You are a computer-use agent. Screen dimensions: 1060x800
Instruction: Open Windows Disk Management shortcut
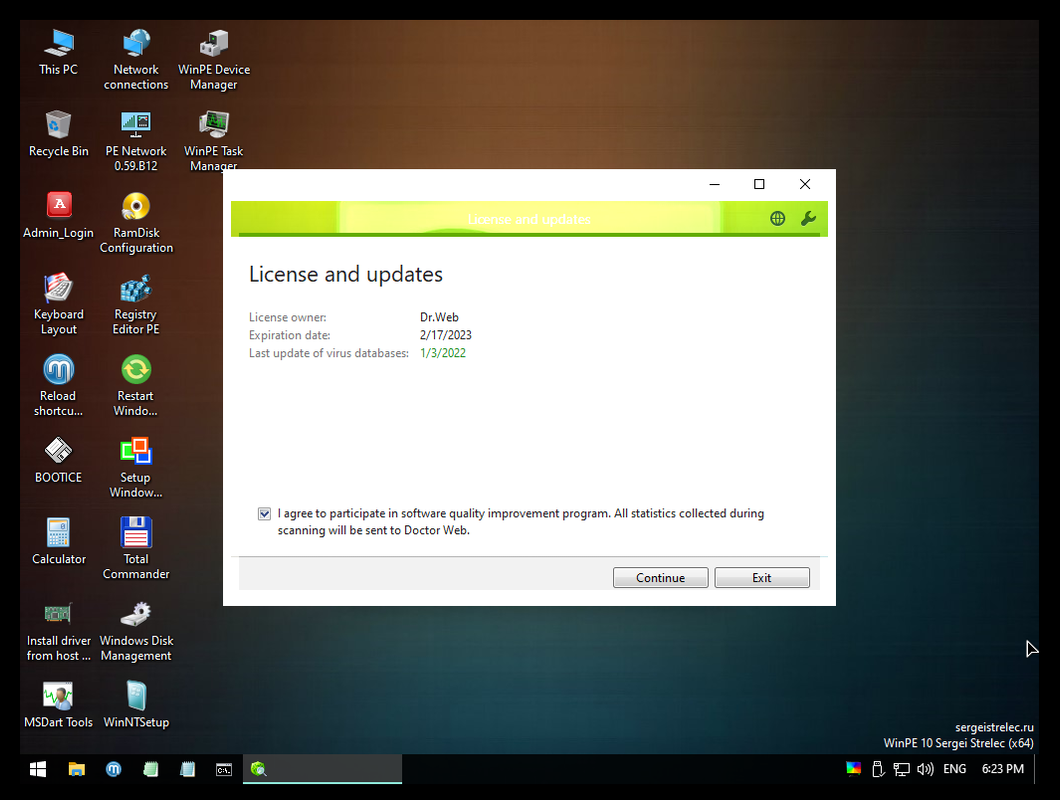point(136,631)
